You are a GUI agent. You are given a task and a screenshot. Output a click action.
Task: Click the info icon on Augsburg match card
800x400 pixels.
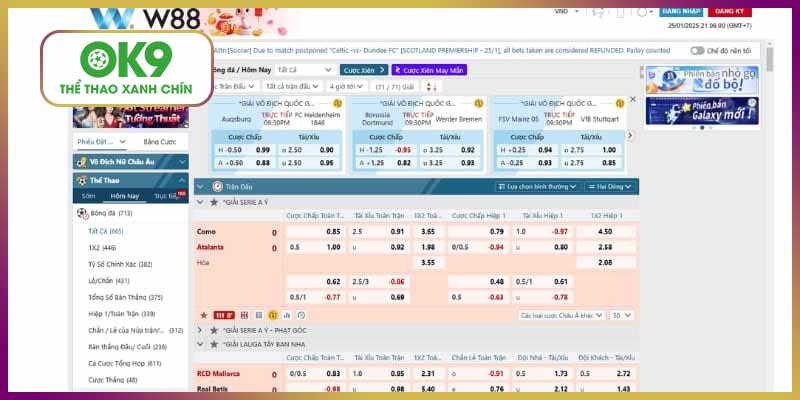coord(337,102)
